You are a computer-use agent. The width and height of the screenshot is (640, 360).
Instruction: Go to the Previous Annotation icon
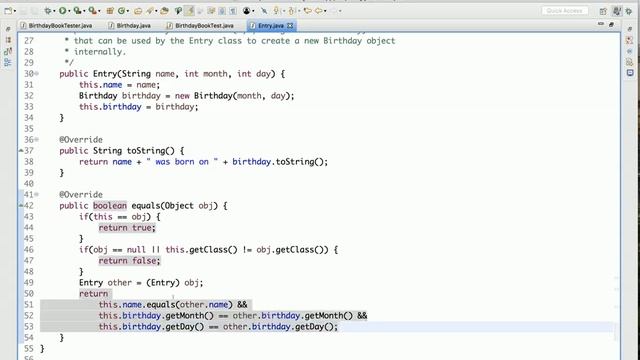(291, 11)
